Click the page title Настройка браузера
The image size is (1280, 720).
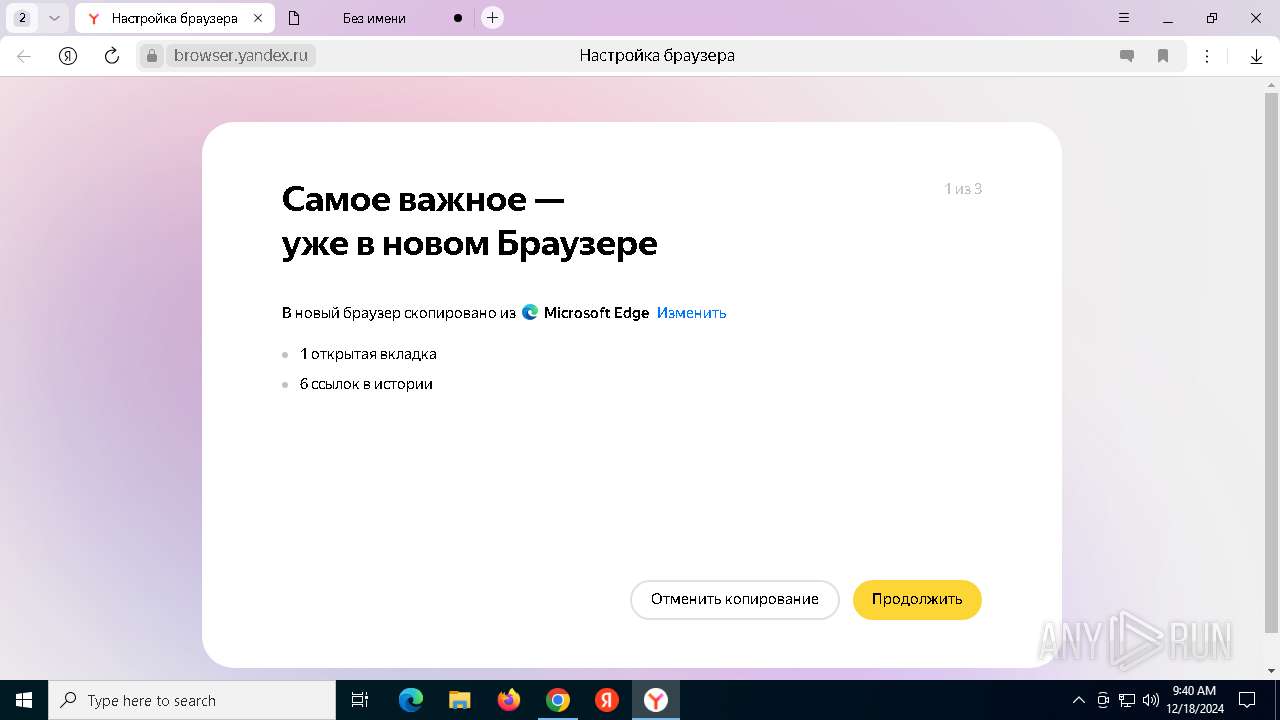[x=657, y=56]
